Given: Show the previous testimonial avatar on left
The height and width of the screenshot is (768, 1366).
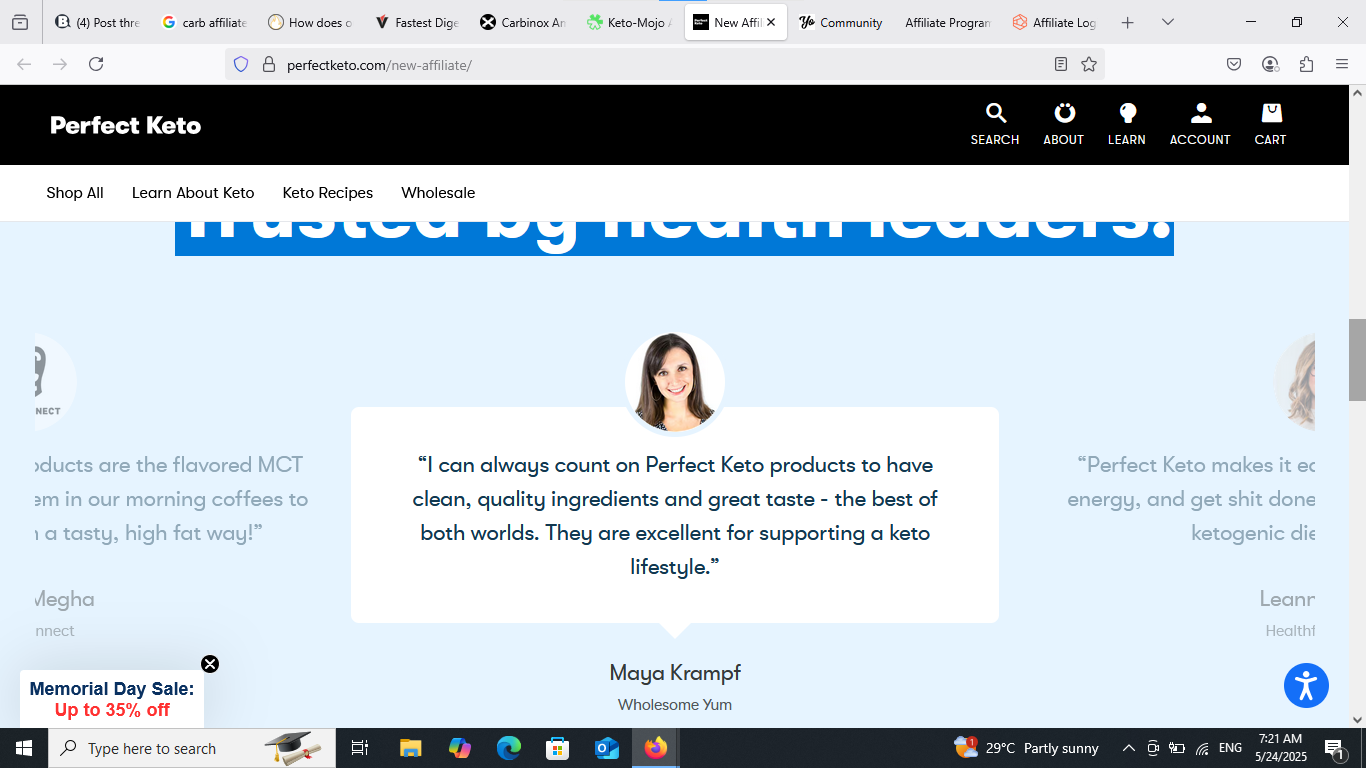Looking at the screenshot, I should point(55,383).
